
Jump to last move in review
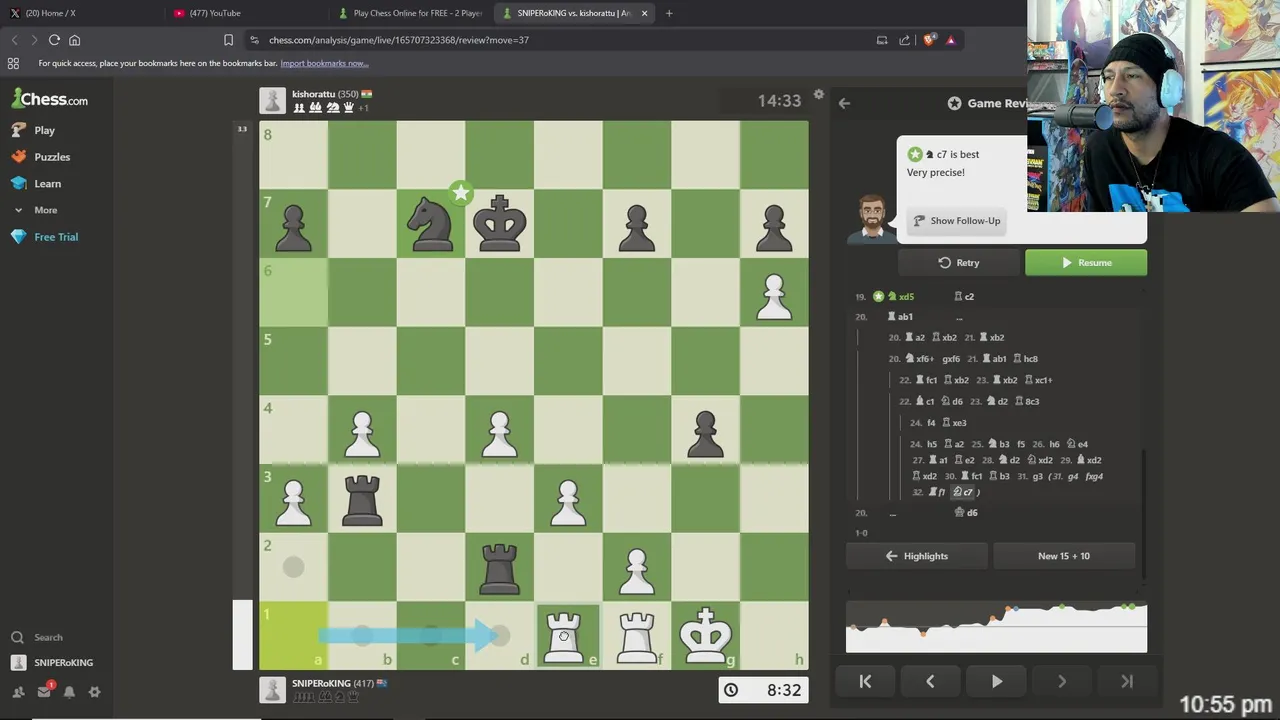(1127, 681)
